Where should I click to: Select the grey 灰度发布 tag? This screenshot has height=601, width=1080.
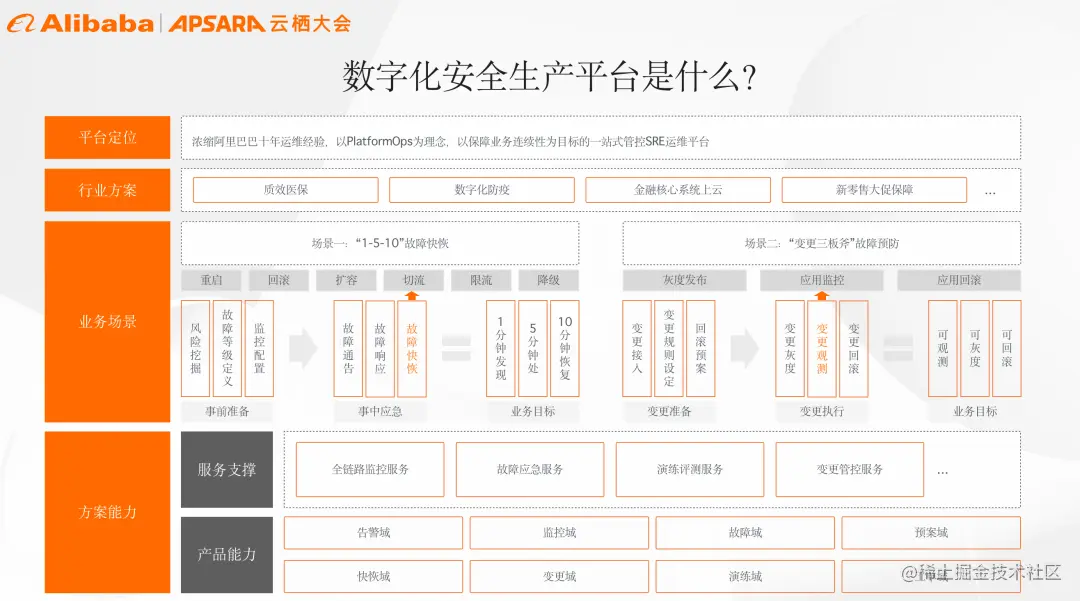685,280
